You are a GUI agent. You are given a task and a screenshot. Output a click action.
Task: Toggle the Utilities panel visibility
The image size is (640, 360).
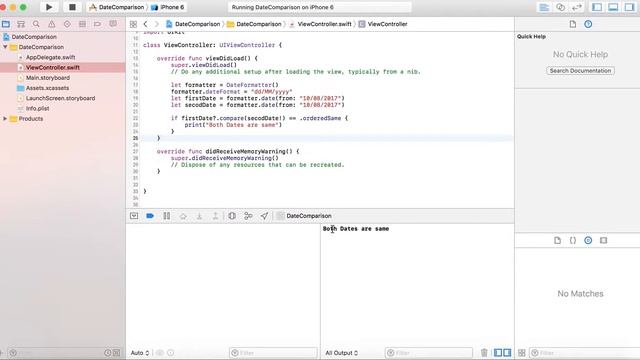pos(629,7)
